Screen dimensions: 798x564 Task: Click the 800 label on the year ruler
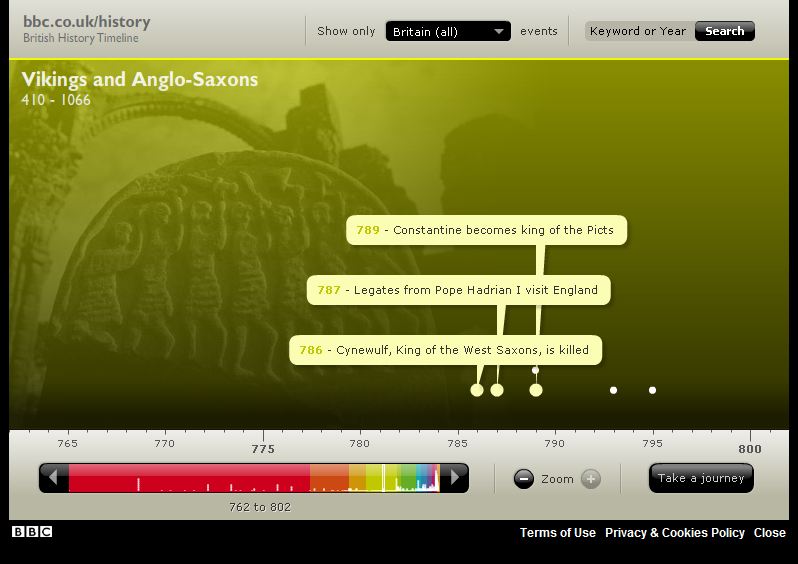click(x=750, y=449)
